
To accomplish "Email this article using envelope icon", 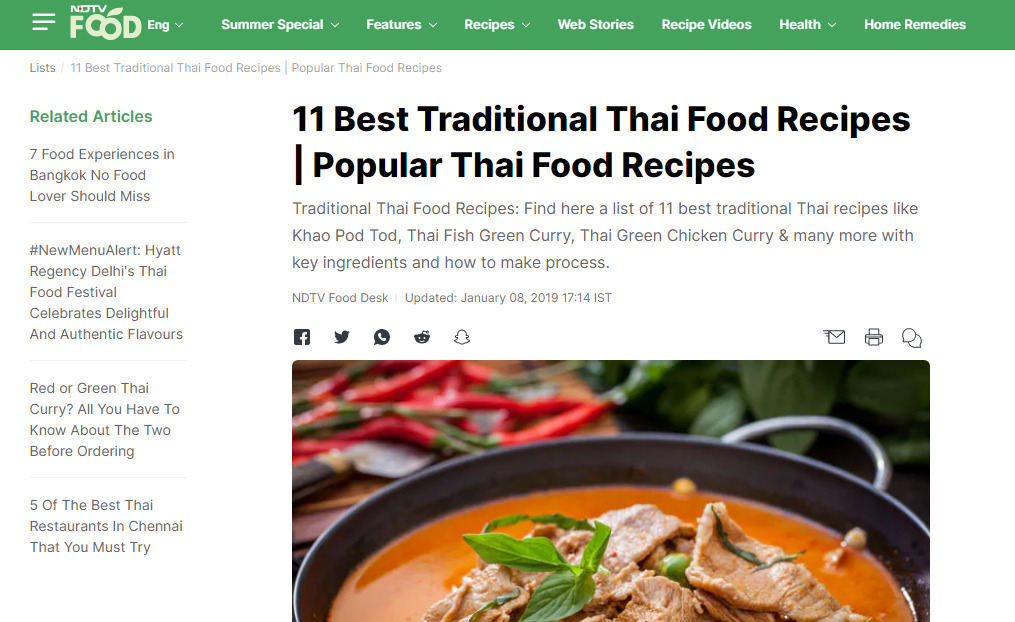I will pyautogui.click(x=834, y=337).
